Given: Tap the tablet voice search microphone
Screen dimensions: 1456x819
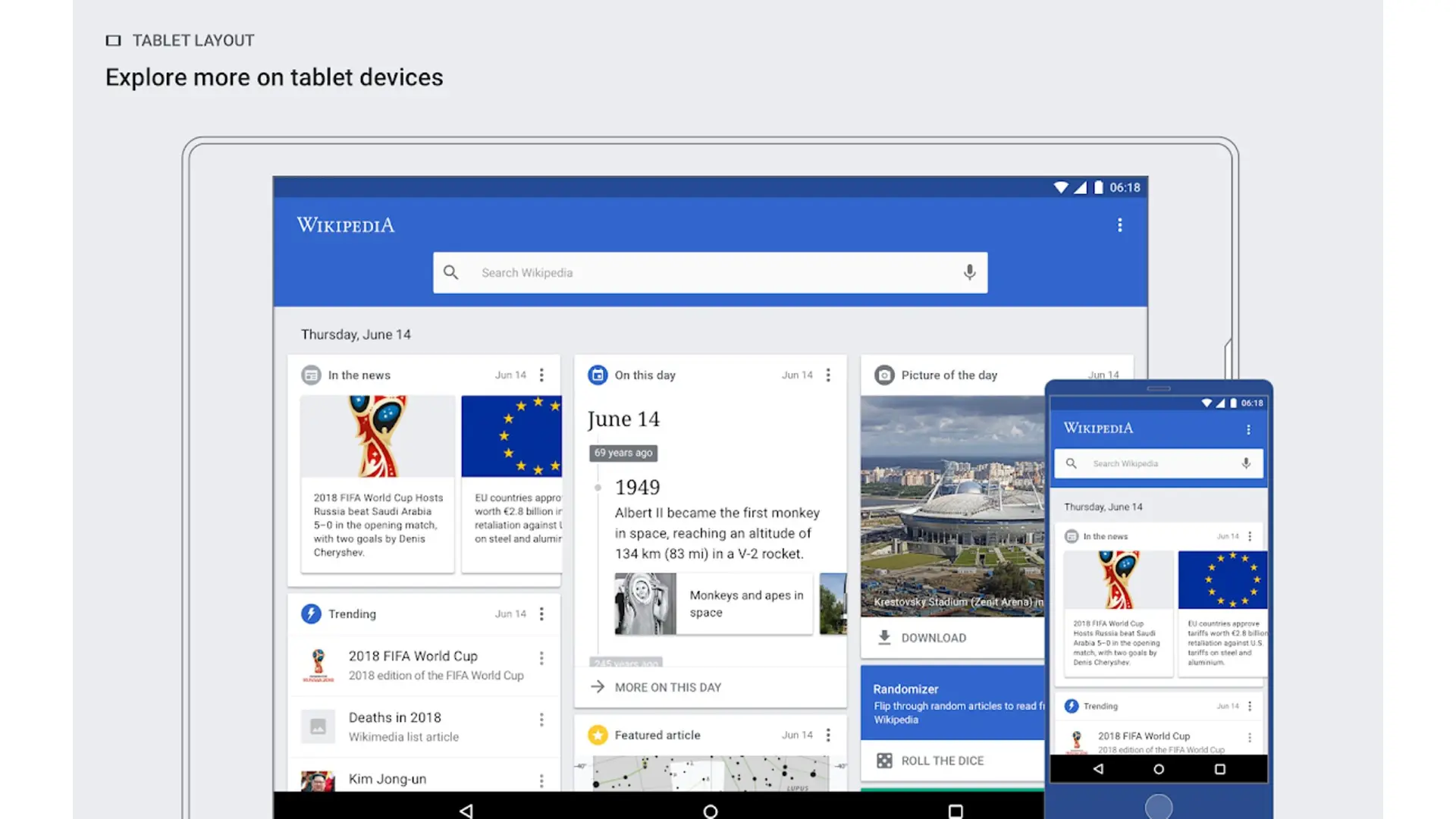Looking at the screenshot, I should point(969,272).
